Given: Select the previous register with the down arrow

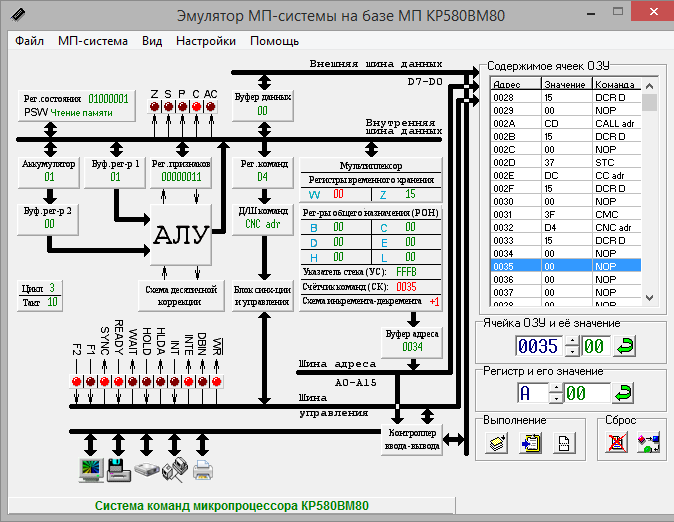Looking at the screenshot, I should pyautogui.click(x=556, y=398).
